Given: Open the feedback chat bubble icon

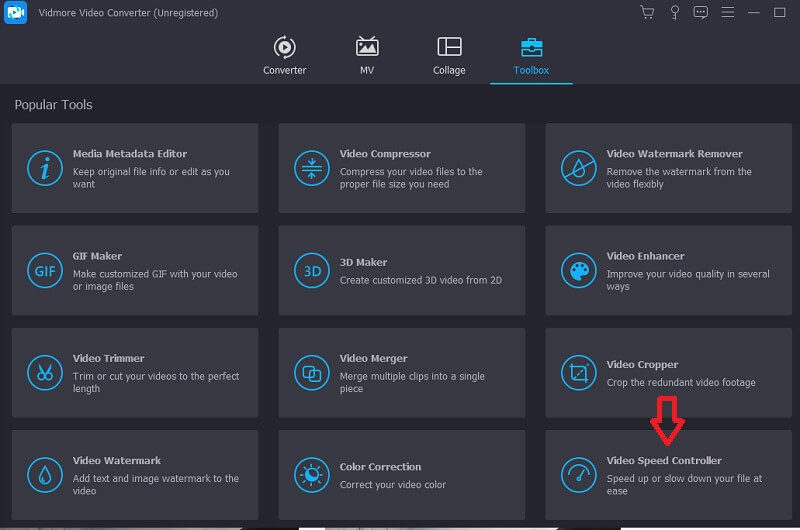Looking at the screenshot, I should 701,13.
